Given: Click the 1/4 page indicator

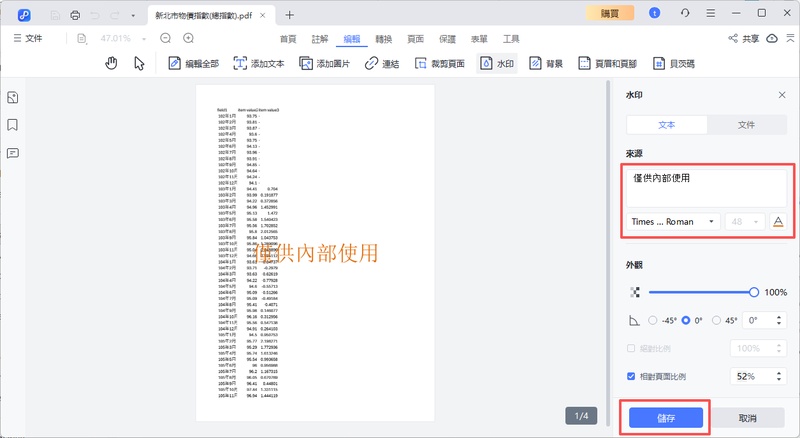Looking at the screenshot, I should pyautogui.click(x=581, y=416).
